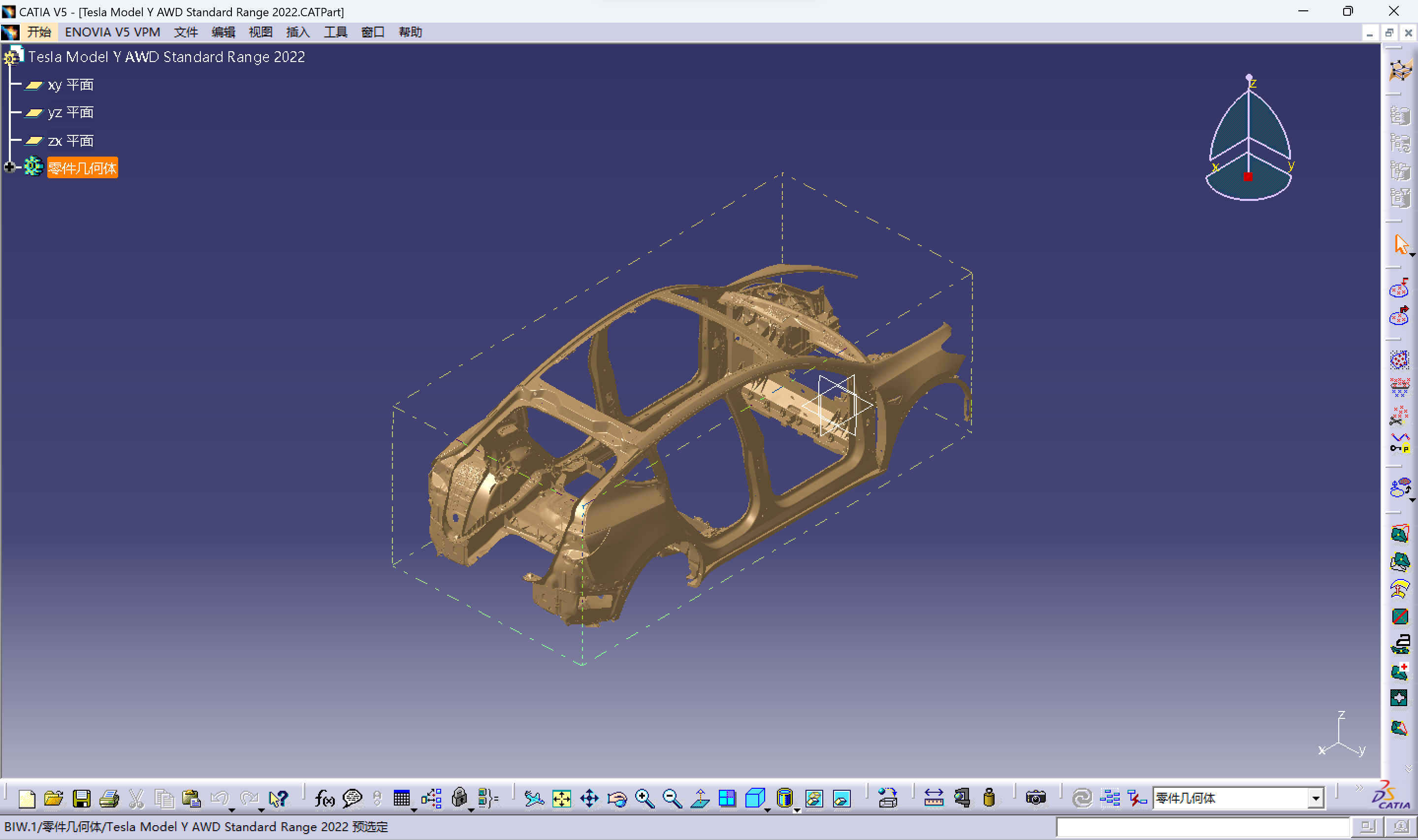
Task: Click the Fit All In icon
Action: pos(561,799)
